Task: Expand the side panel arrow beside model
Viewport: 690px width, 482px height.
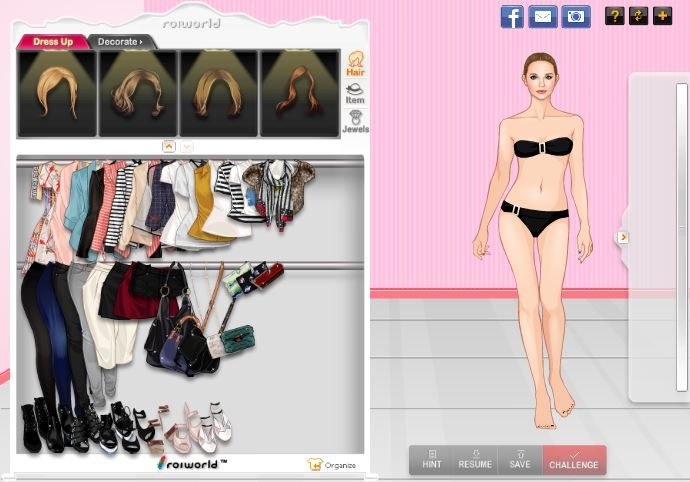Action: click(623, 237)
